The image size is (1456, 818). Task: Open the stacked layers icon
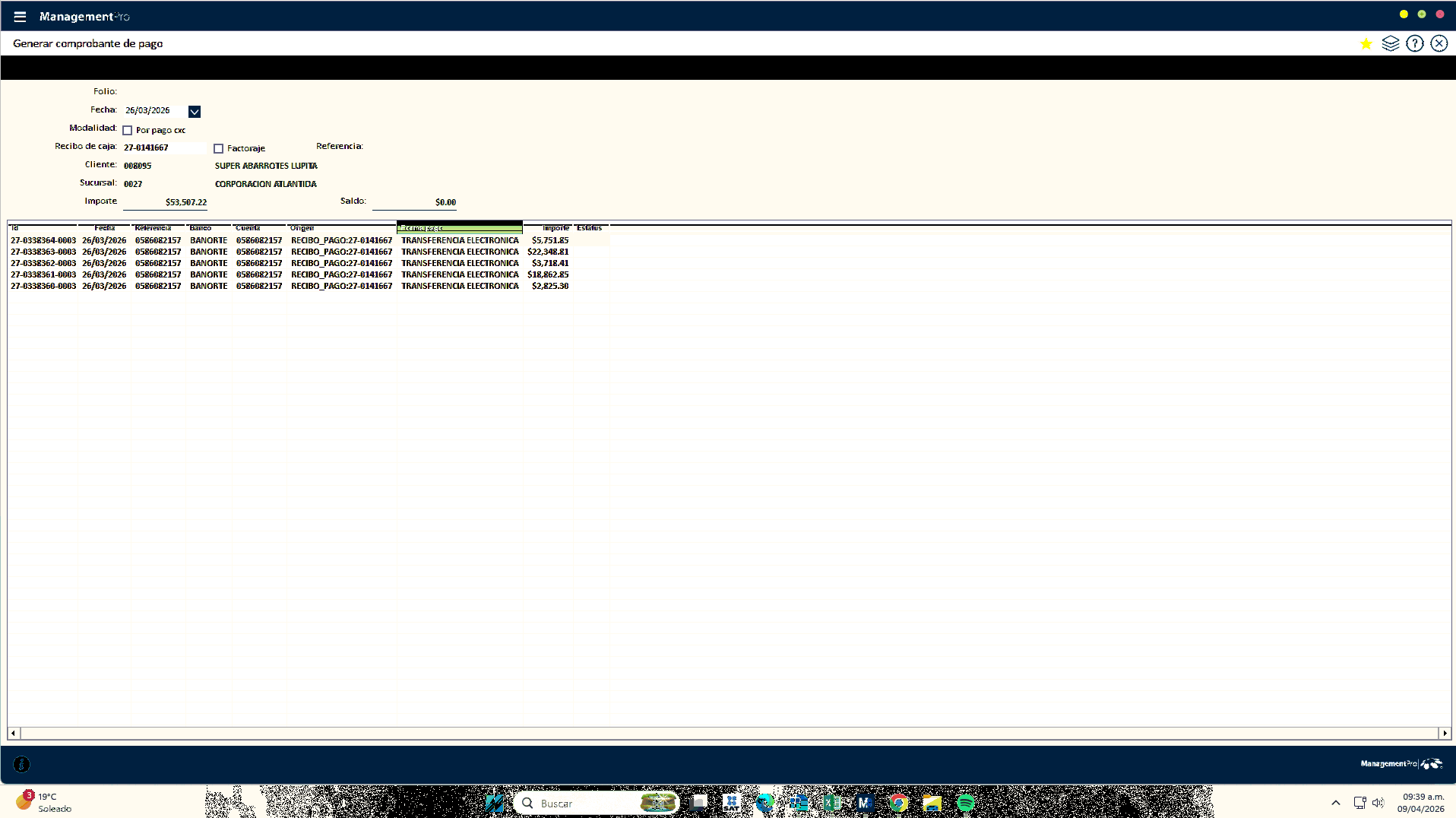click(1390, 44)
